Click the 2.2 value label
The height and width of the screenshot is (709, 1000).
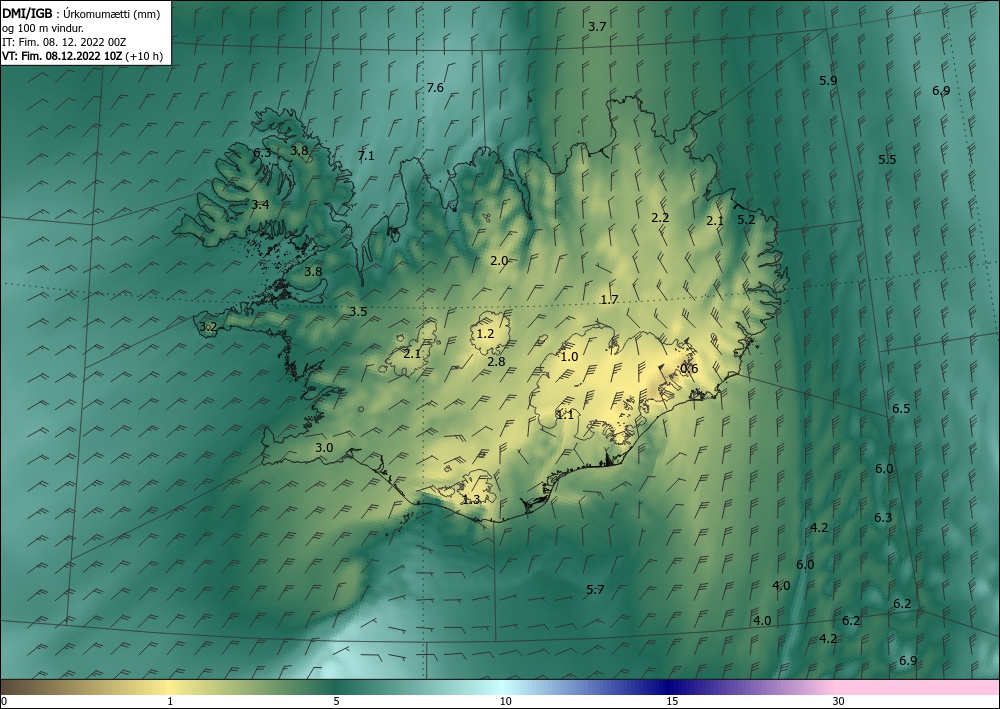[x=660, y=218]
